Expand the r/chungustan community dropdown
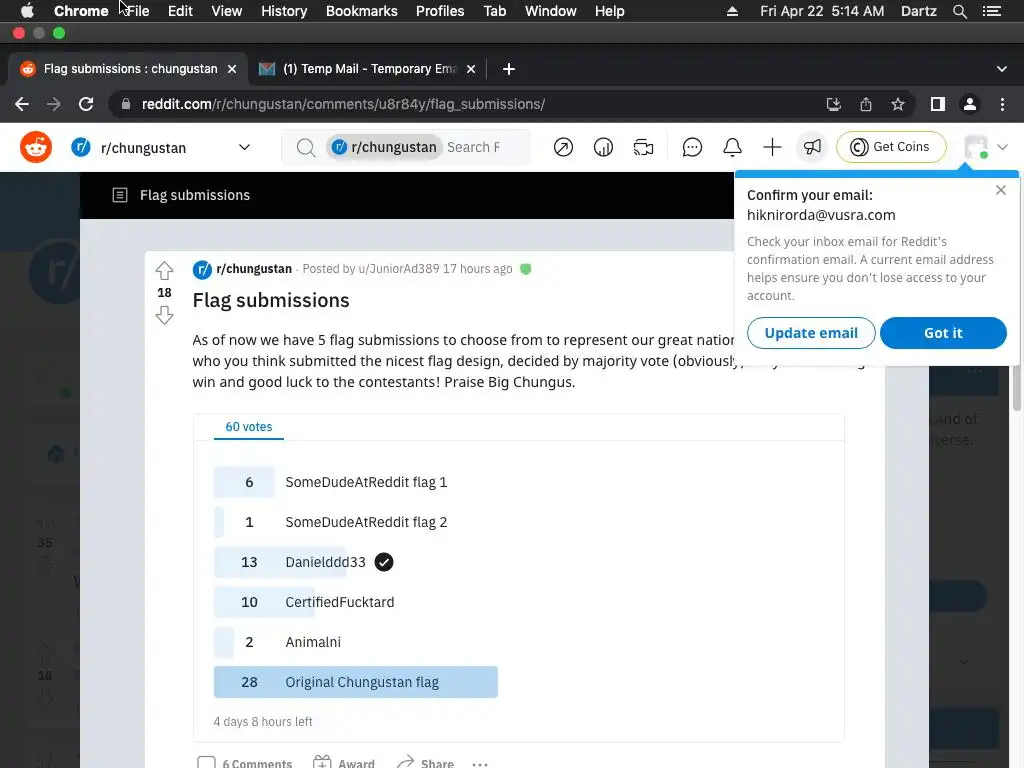This screenshot has width=1024, height=768. point(244,148)
